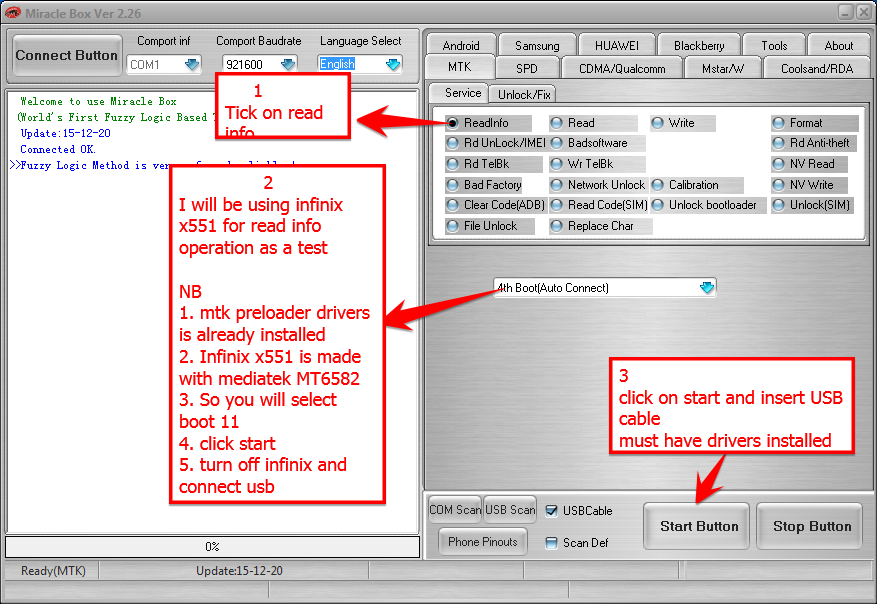
Task: Click the 0% progress bar
Action: (212, 546)
